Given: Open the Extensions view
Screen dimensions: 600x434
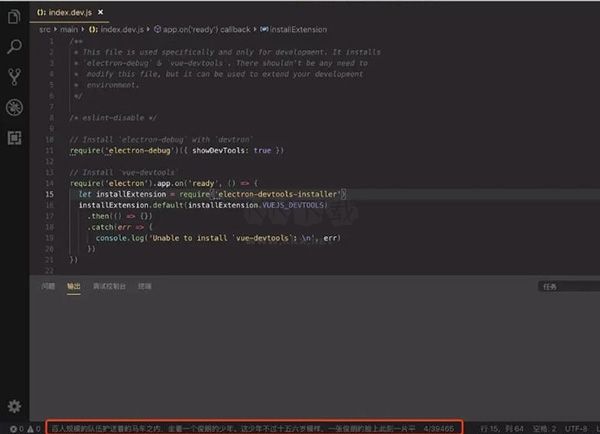Looking at the screenshot, I should 14,137.
